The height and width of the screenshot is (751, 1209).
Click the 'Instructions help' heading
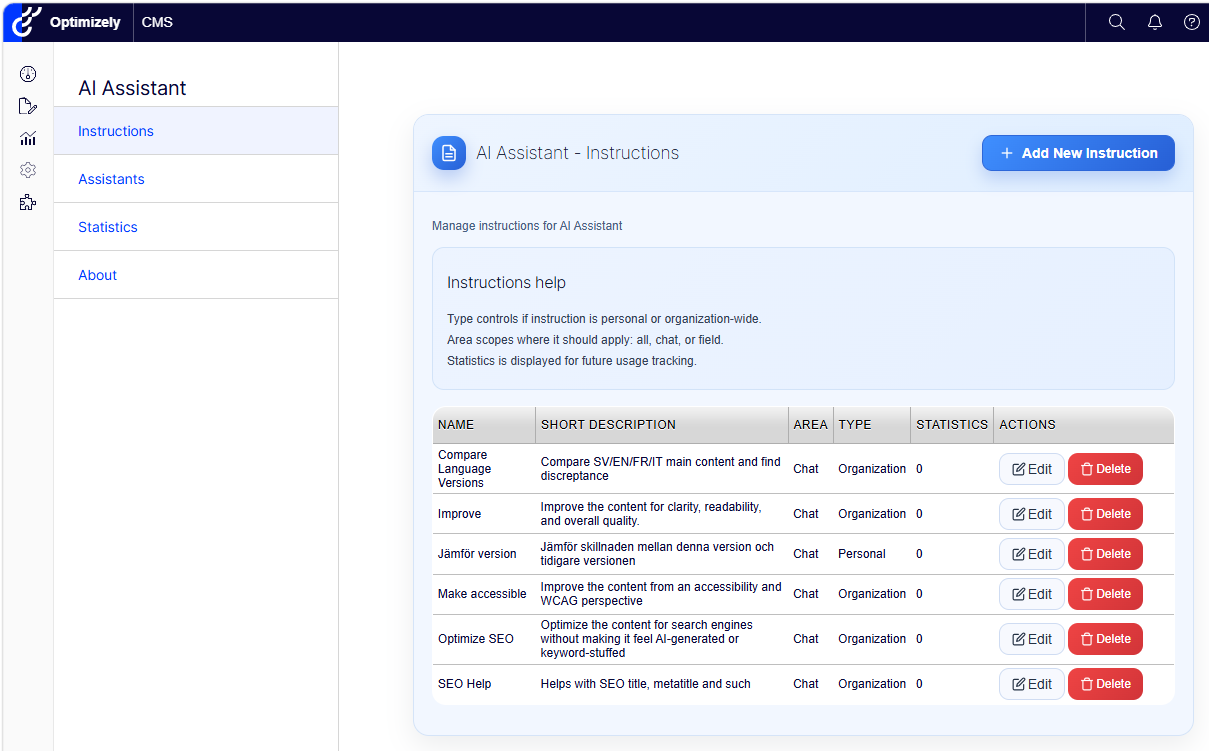(x=506, y=283)
